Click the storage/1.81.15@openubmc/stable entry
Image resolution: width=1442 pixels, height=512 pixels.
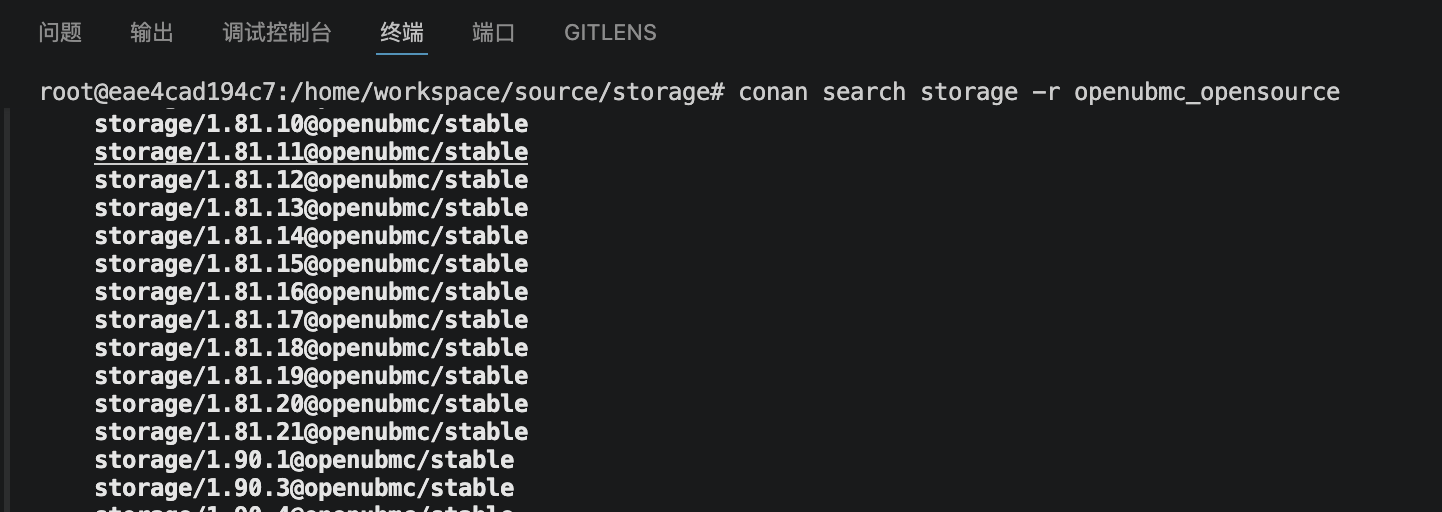(x=311, y=264)
